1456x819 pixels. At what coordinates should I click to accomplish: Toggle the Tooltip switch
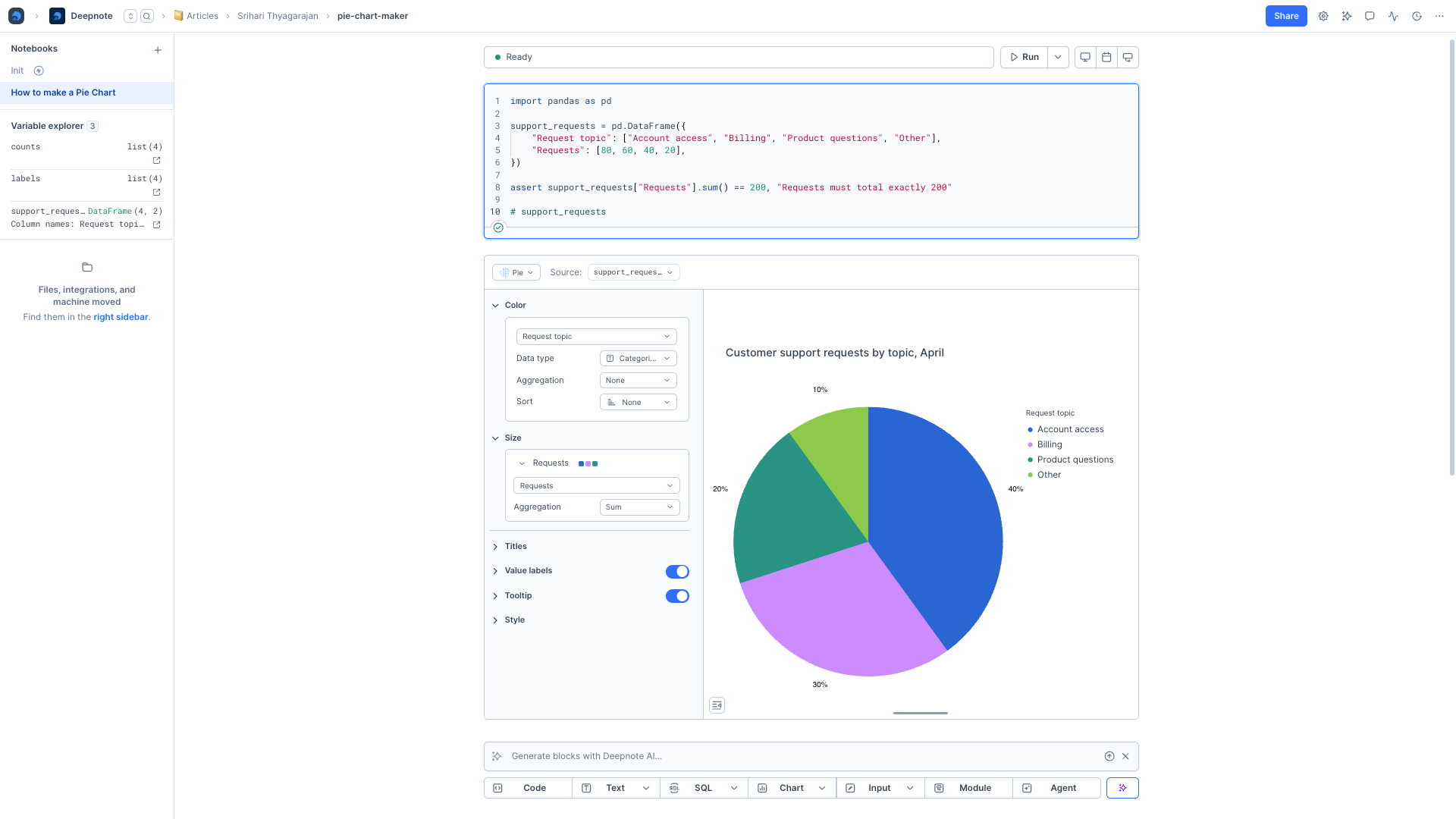[677, 596]
